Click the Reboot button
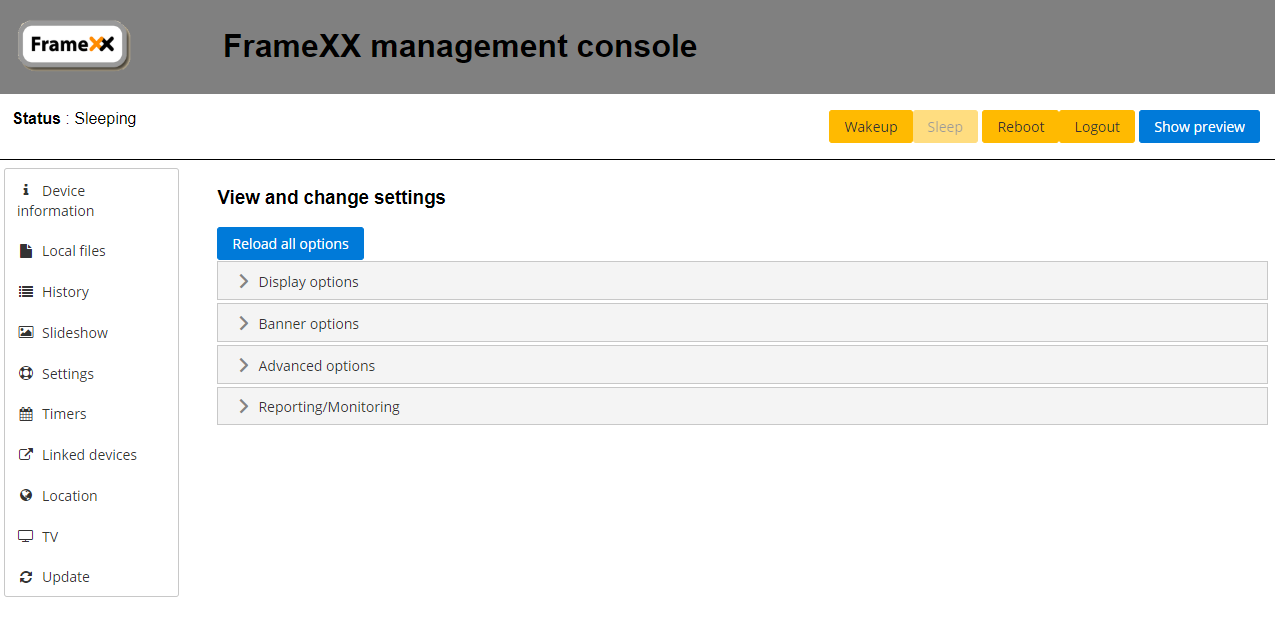1275x621 pixels. tap(1020, 127)
